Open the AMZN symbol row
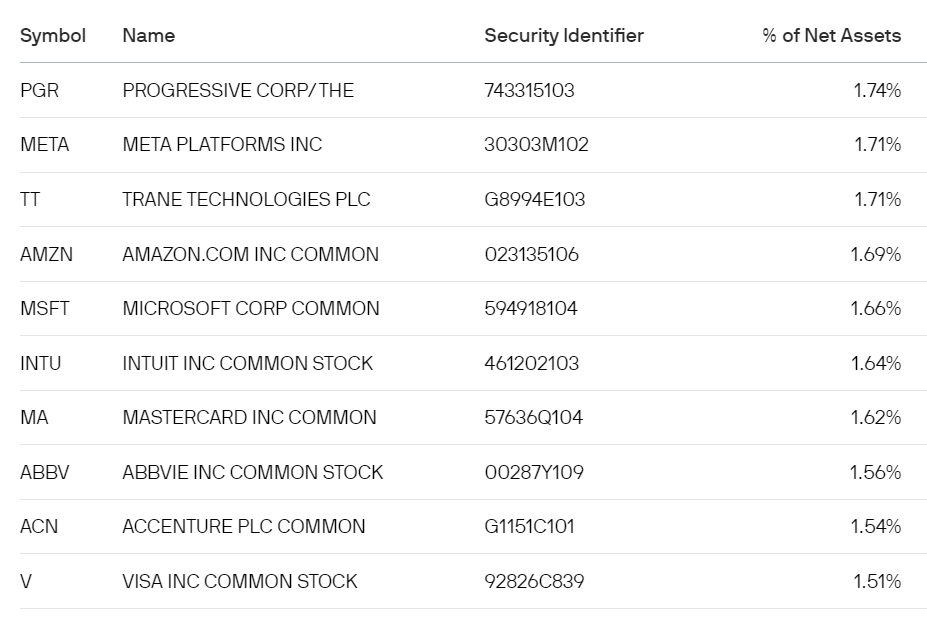This screenshot has width=927, height=618. [x=46, y=254]
